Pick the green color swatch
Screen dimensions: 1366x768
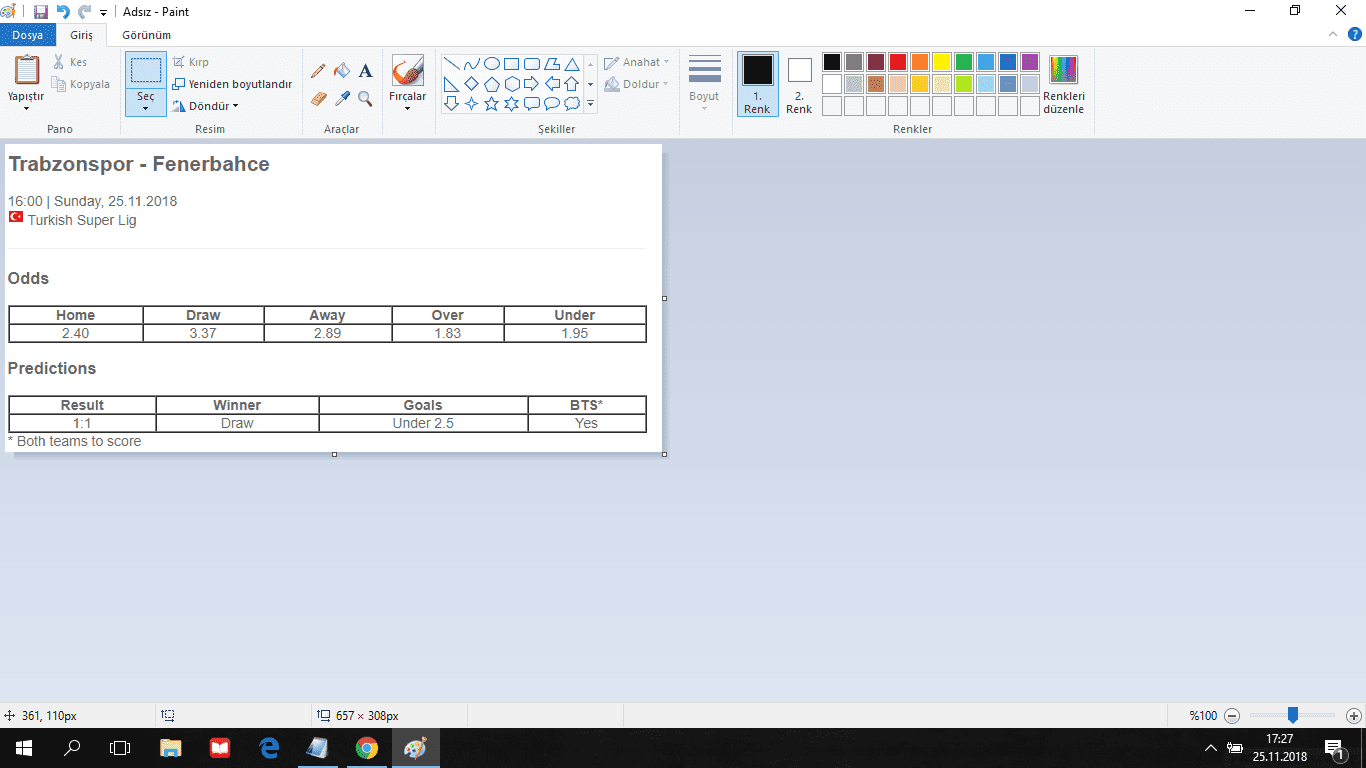pos(964,62)
